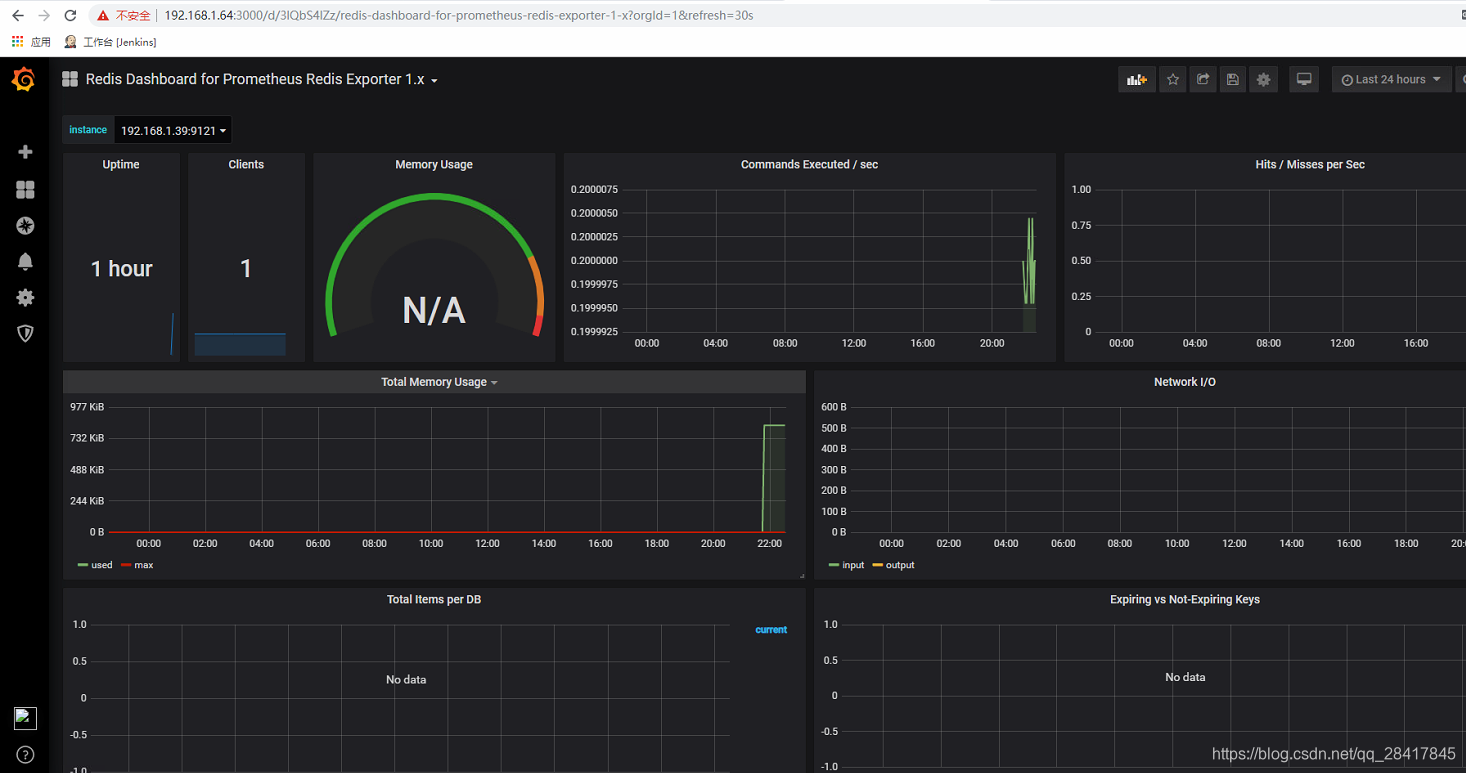
Task: Open the Alerting bell icon in sidebar
Action: [25, 262]
